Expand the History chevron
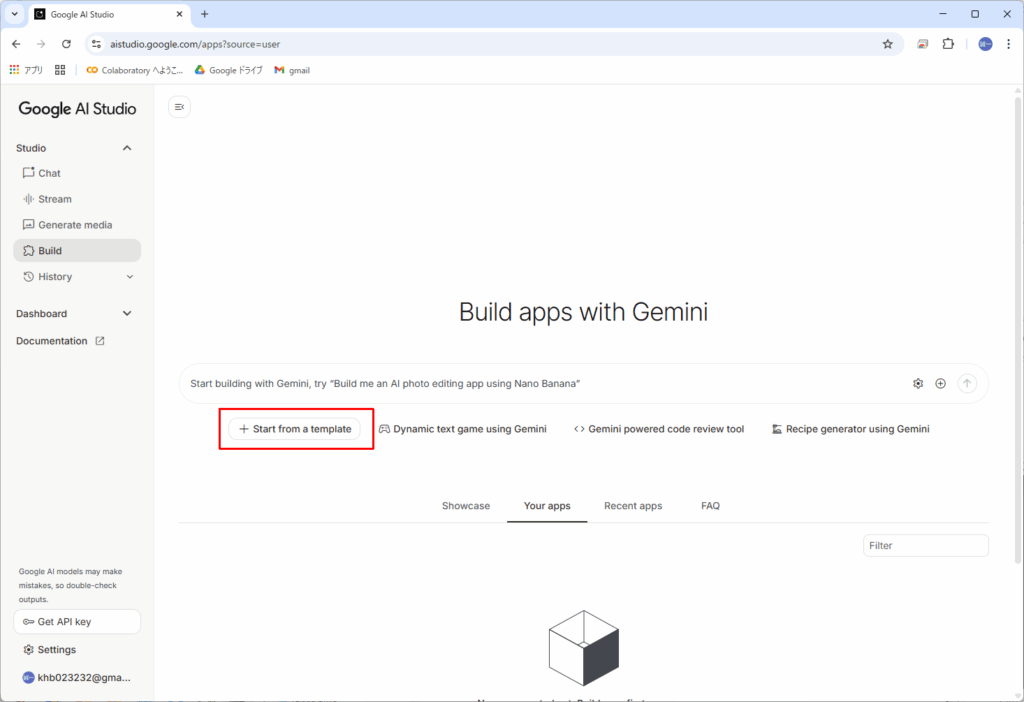The height and width of the screenshot is (702, 1024). point(129,277)
